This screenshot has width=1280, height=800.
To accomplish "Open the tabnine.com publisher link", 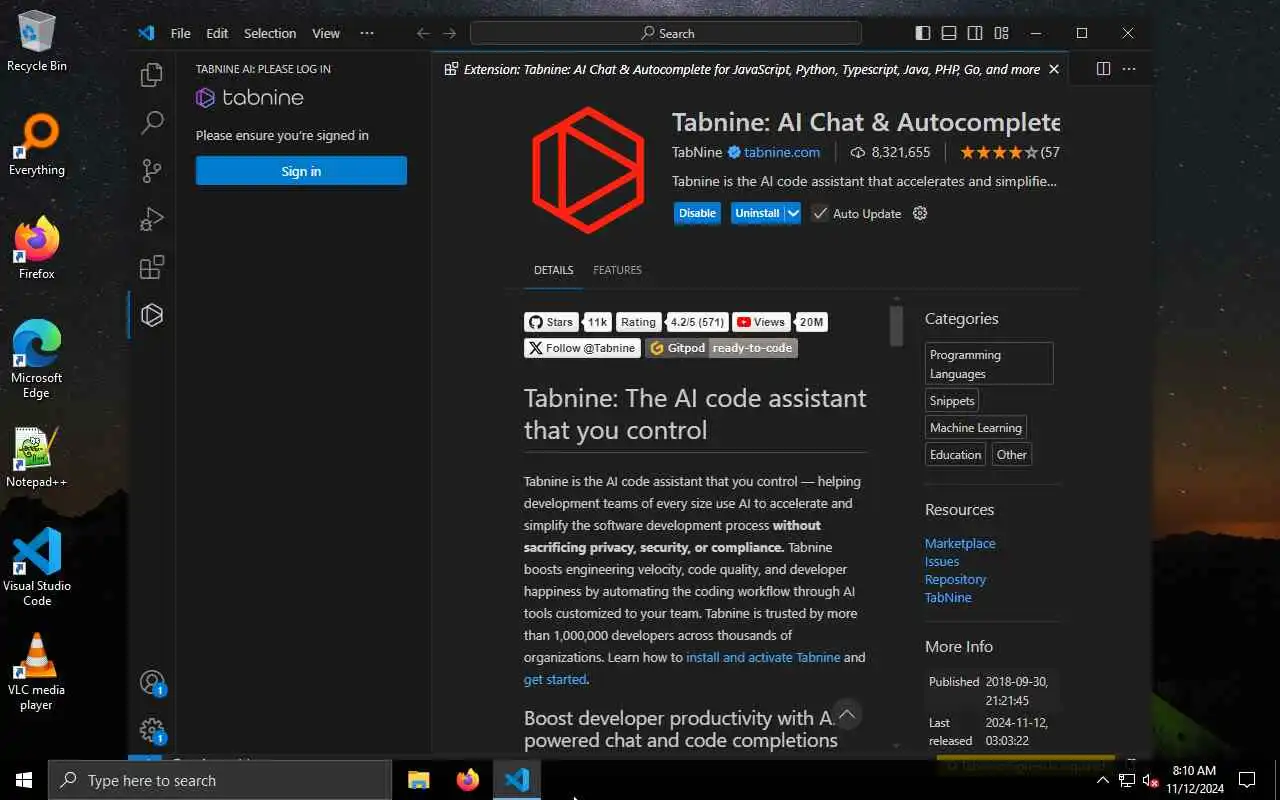I will click(x=782, y=153).
